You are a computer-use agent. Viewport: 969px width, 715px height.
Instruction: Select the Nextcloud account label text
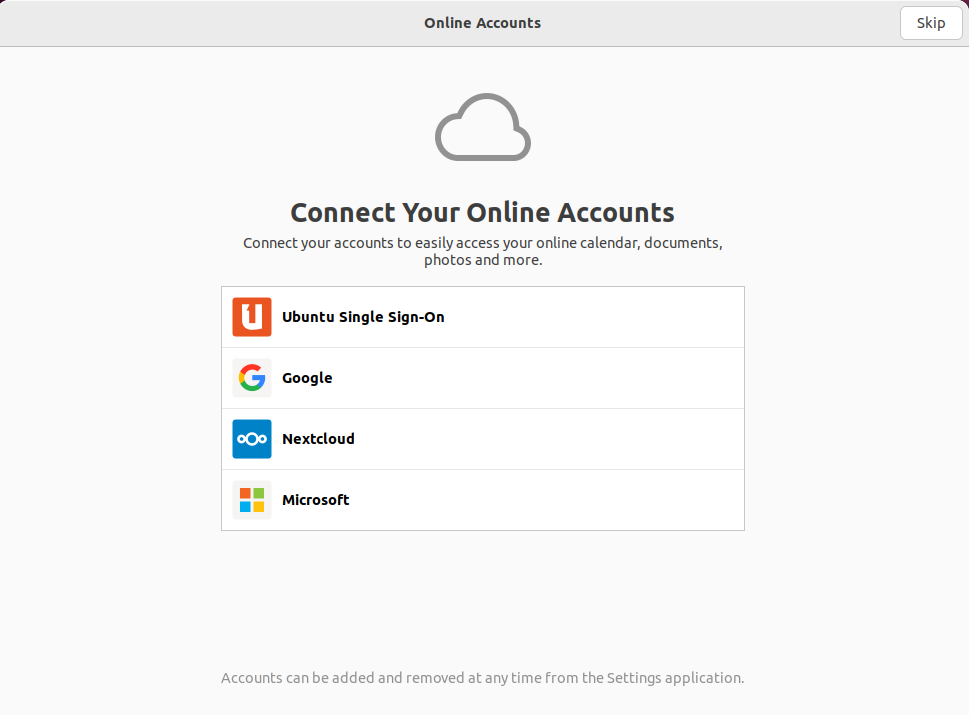pyautogui.click(x=318, y=439)
